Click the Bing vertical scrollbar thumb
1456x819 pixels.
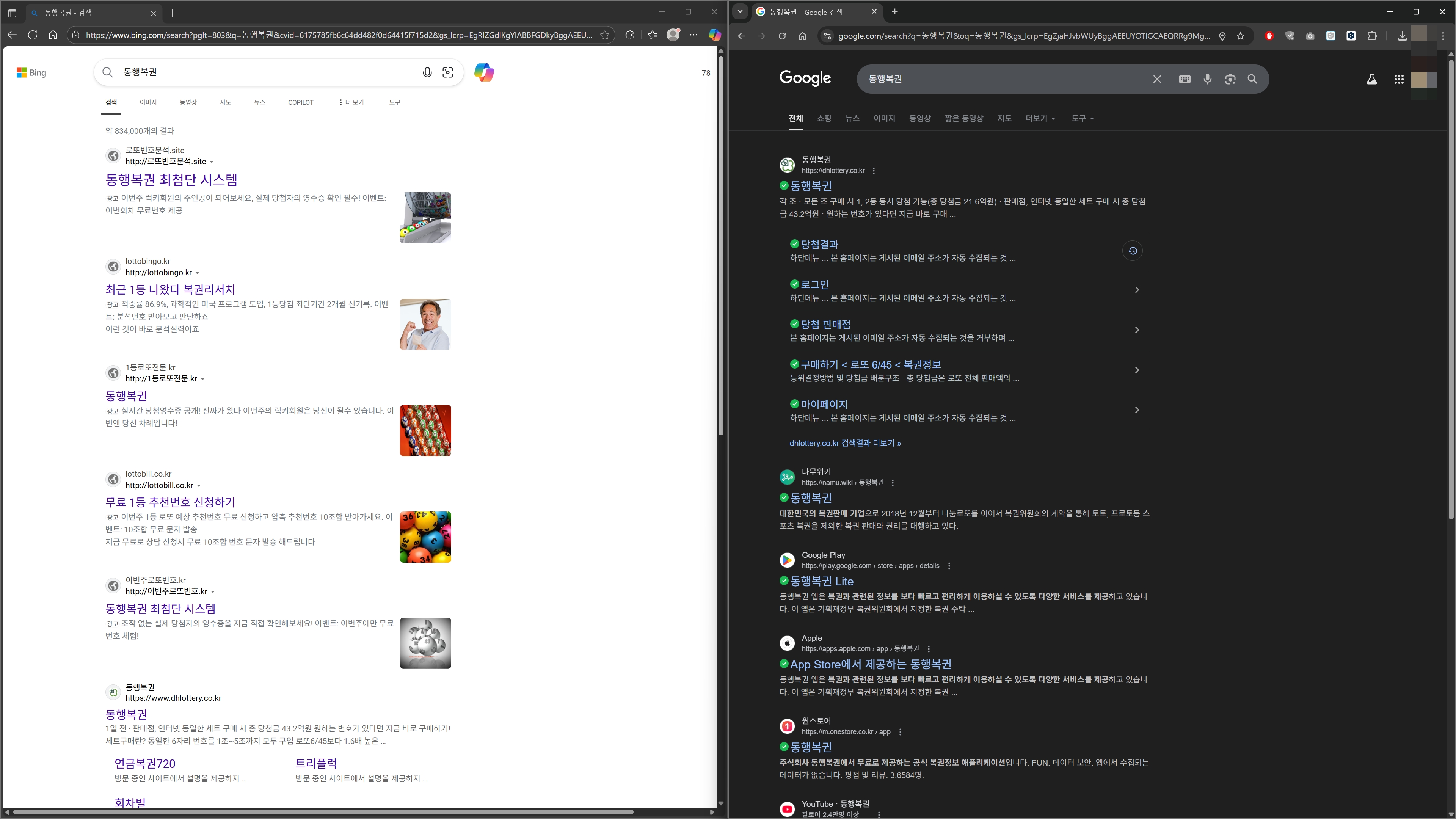click(721, 246)
